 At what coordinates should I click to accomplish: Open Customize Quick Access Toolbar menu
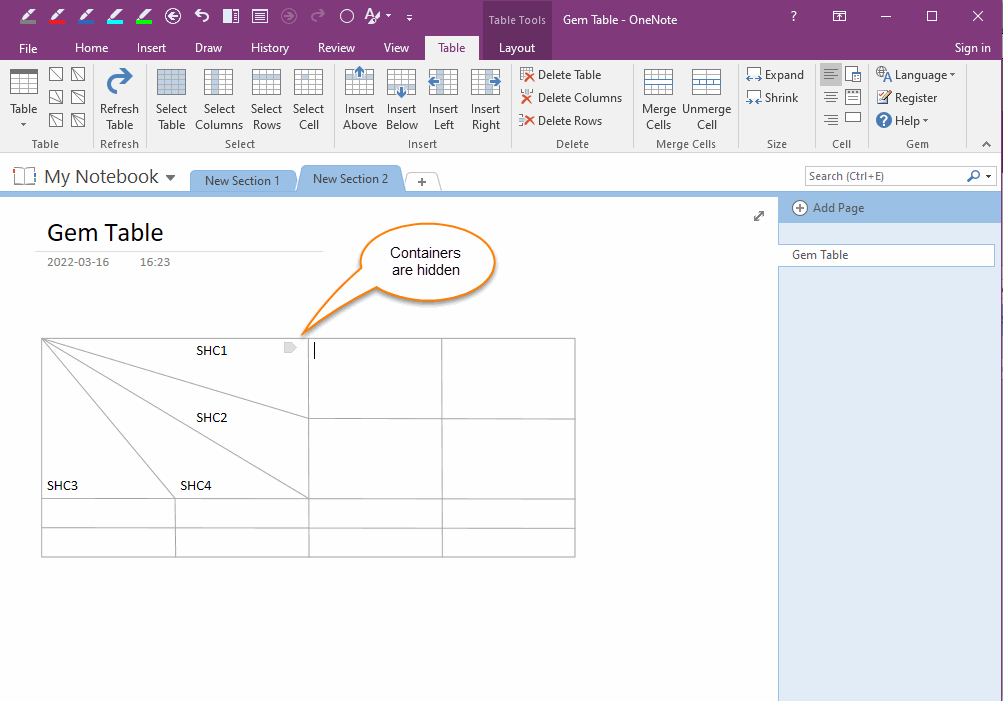pyautogui.click(x=409, y=17)
